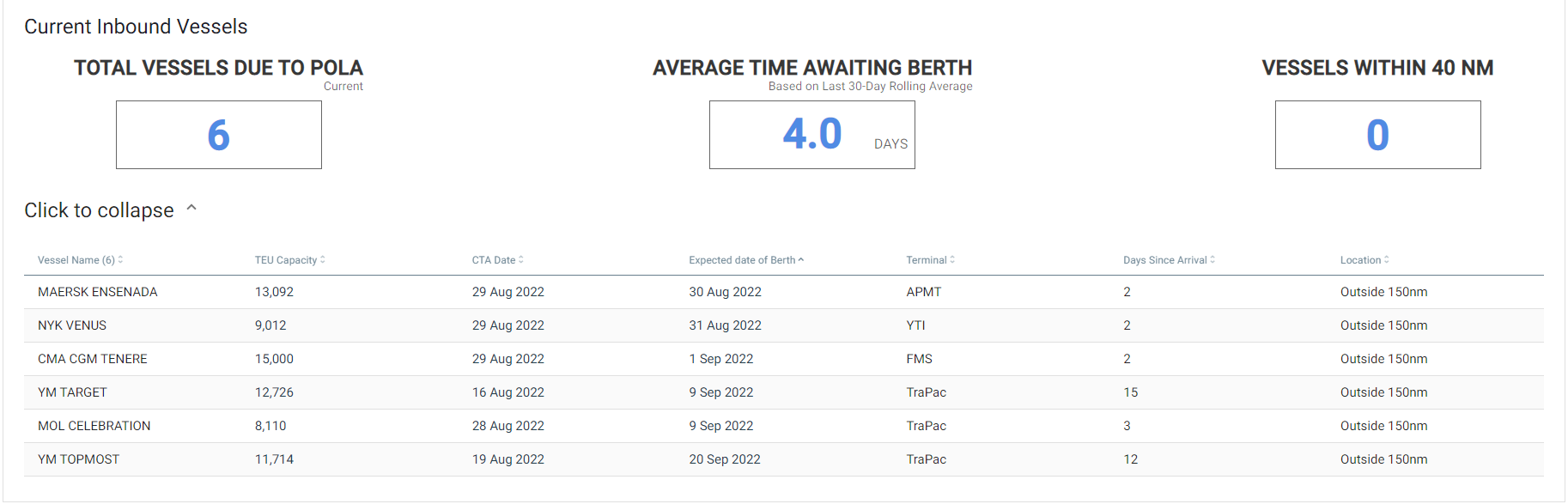
Task: Sort by CTA Date column arrow
Action: 521,260
